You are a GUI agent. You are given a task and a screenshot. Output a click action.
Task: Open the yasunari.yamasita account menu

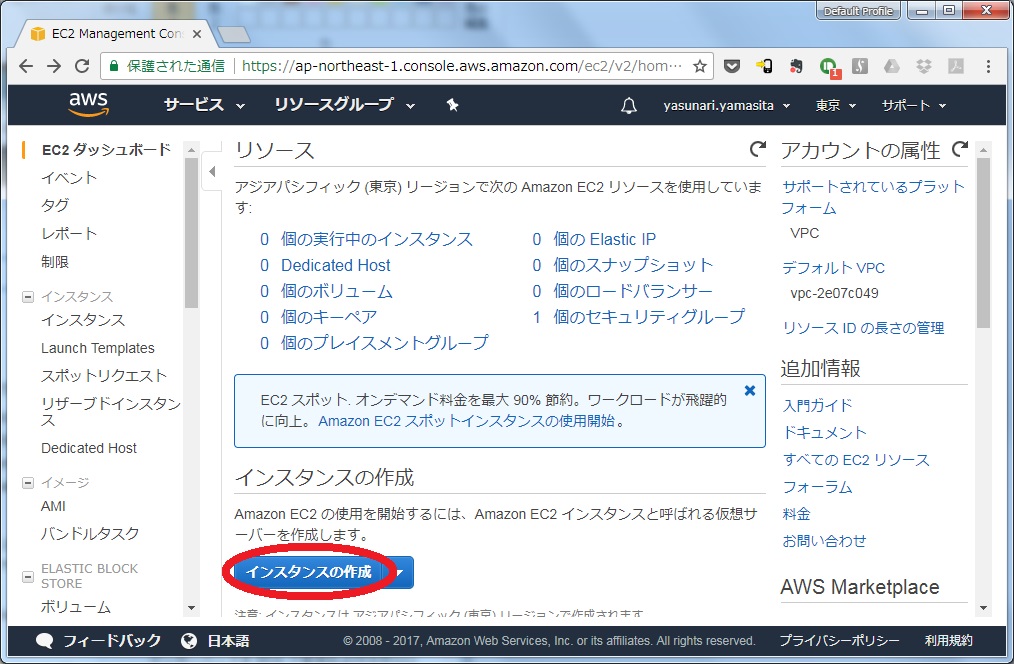tap(726, 105)
